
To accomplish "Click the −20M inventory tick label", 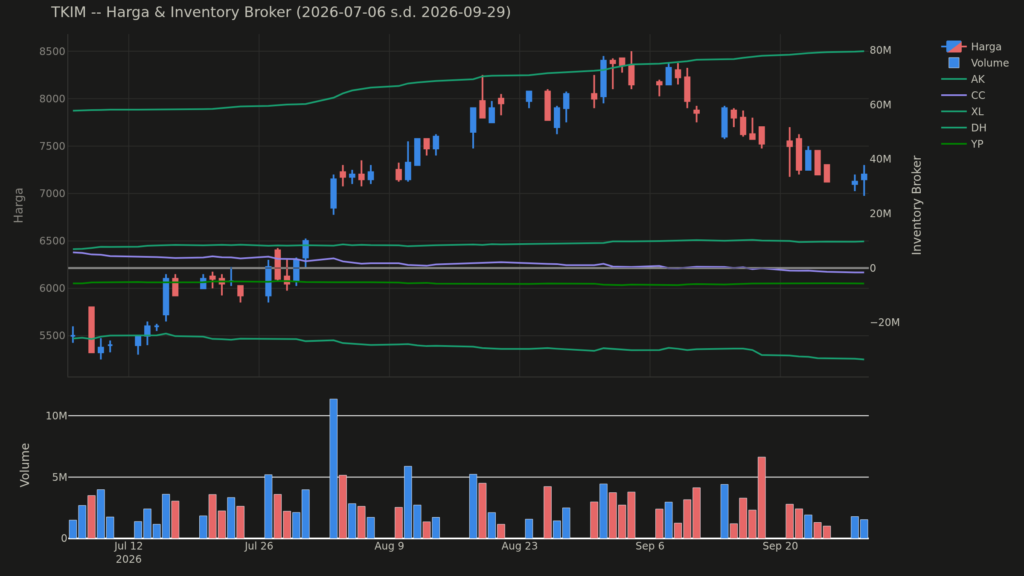I will (885, 323).
